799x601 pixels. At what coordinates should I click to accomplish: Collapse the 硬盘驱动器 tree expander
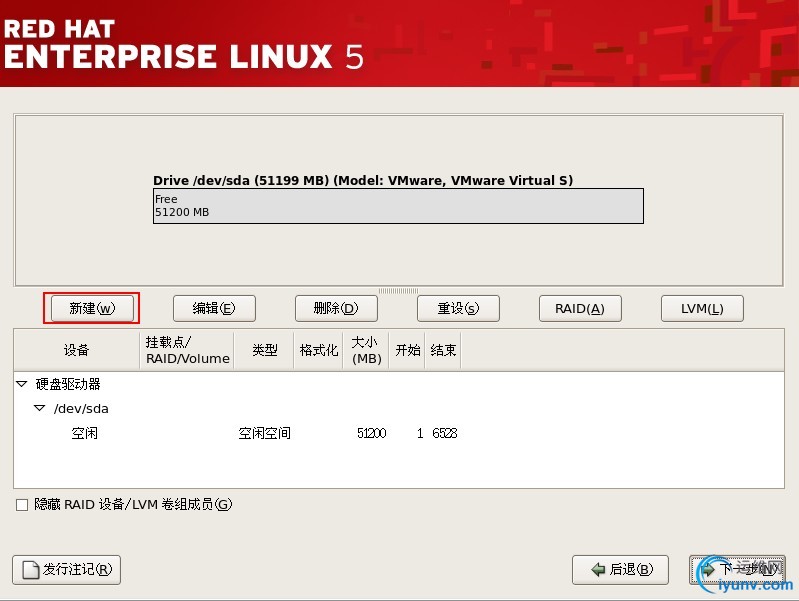coord(21,384)
